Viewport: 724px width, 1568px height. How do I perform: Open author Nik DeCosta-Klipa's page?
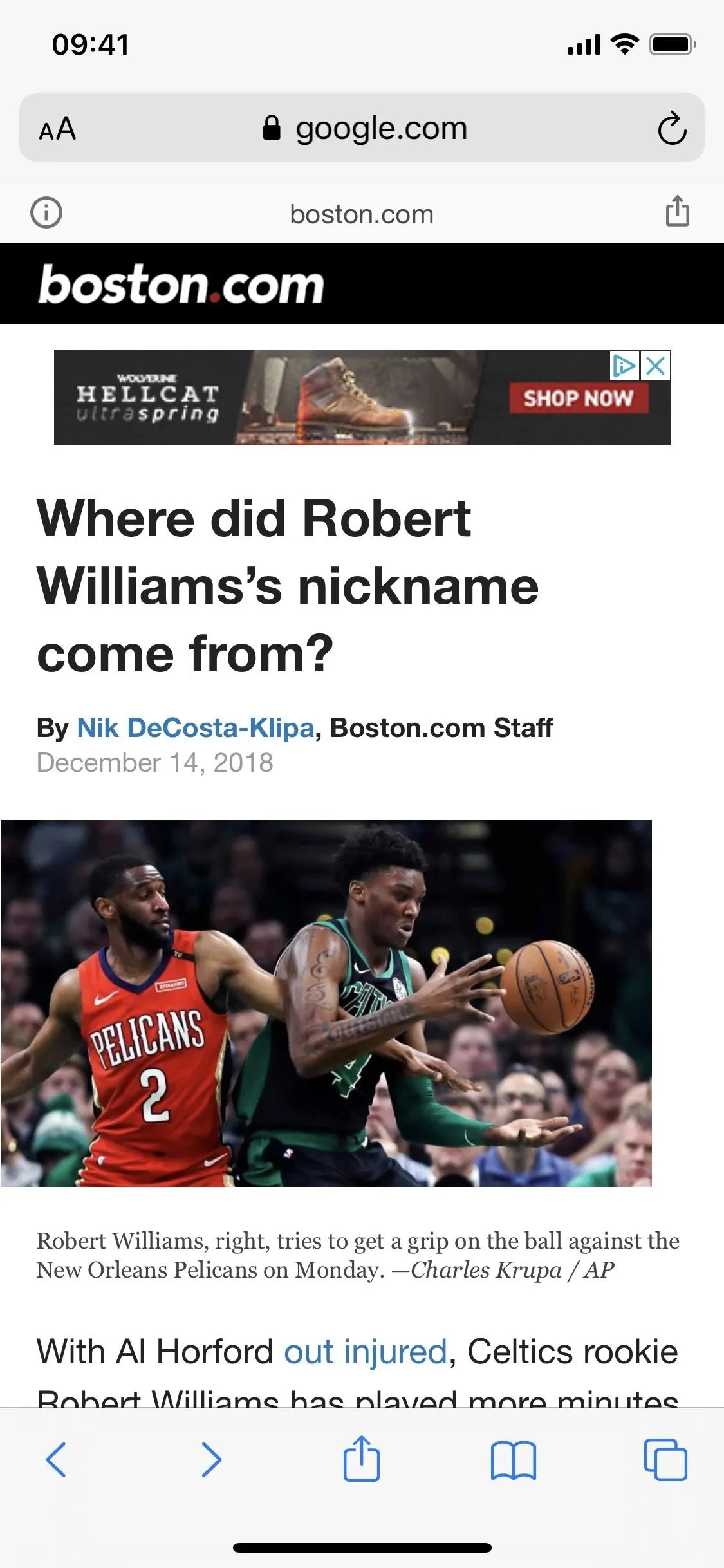click(x=196, y=728)
